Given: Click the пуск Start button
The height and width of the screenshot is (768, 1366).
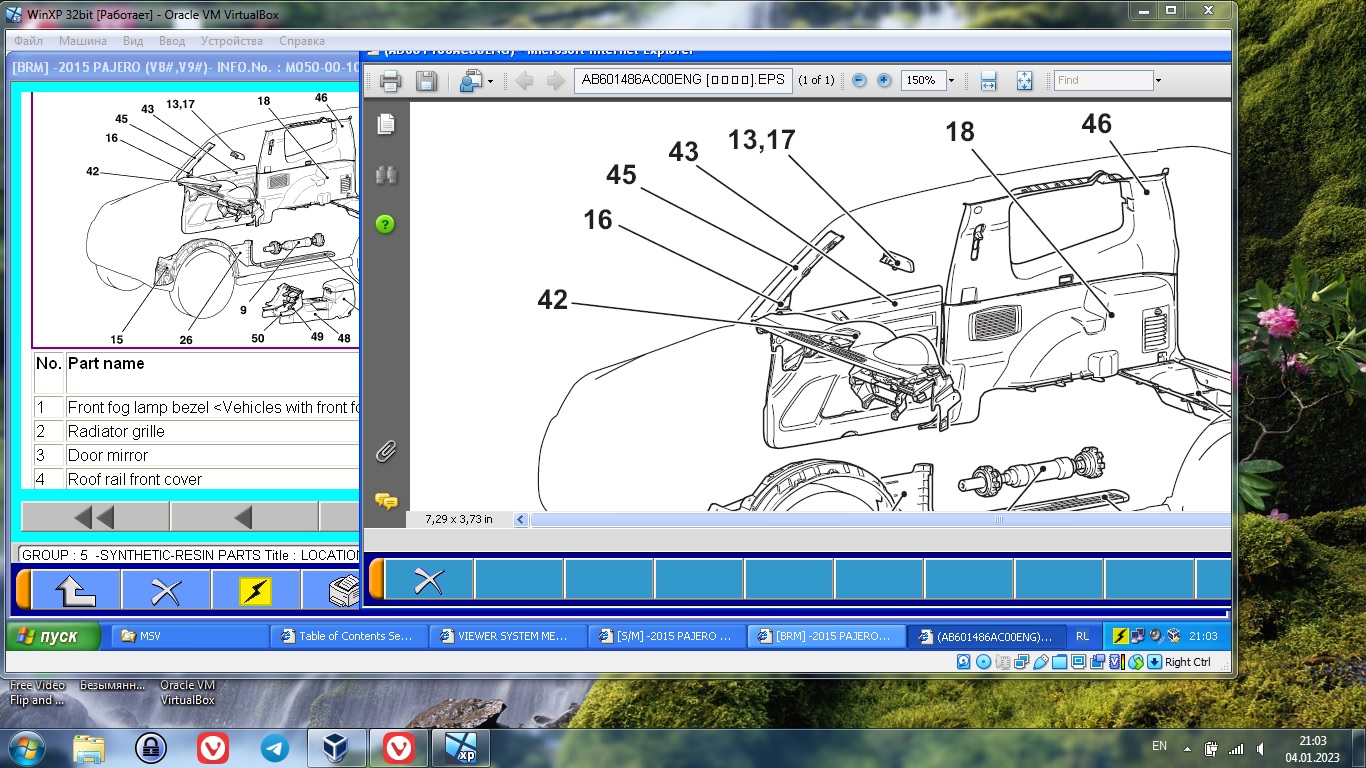Looking at the screenshot, I should 56,636.
